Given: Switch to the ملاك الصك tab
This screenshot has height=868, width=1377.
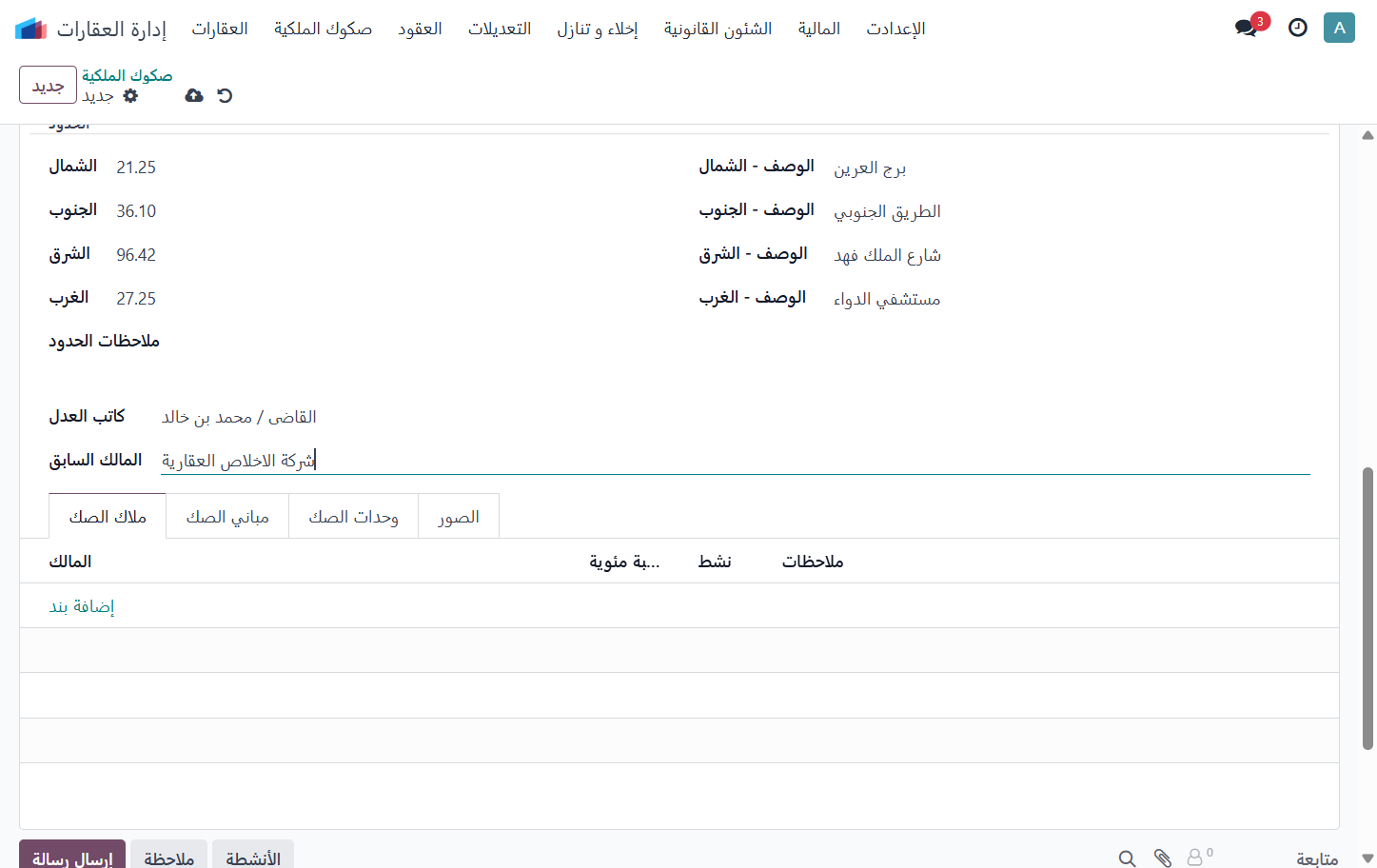Looking at the screenshot, I should click(x=108, y=516).
